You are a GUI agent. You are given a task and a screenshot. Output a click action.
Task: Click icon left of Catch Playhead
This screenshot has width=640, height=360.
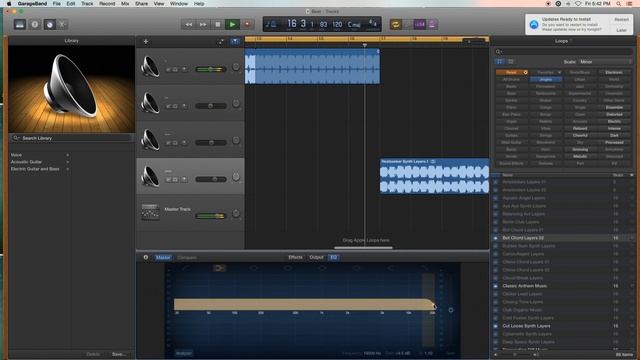point(221,42)
